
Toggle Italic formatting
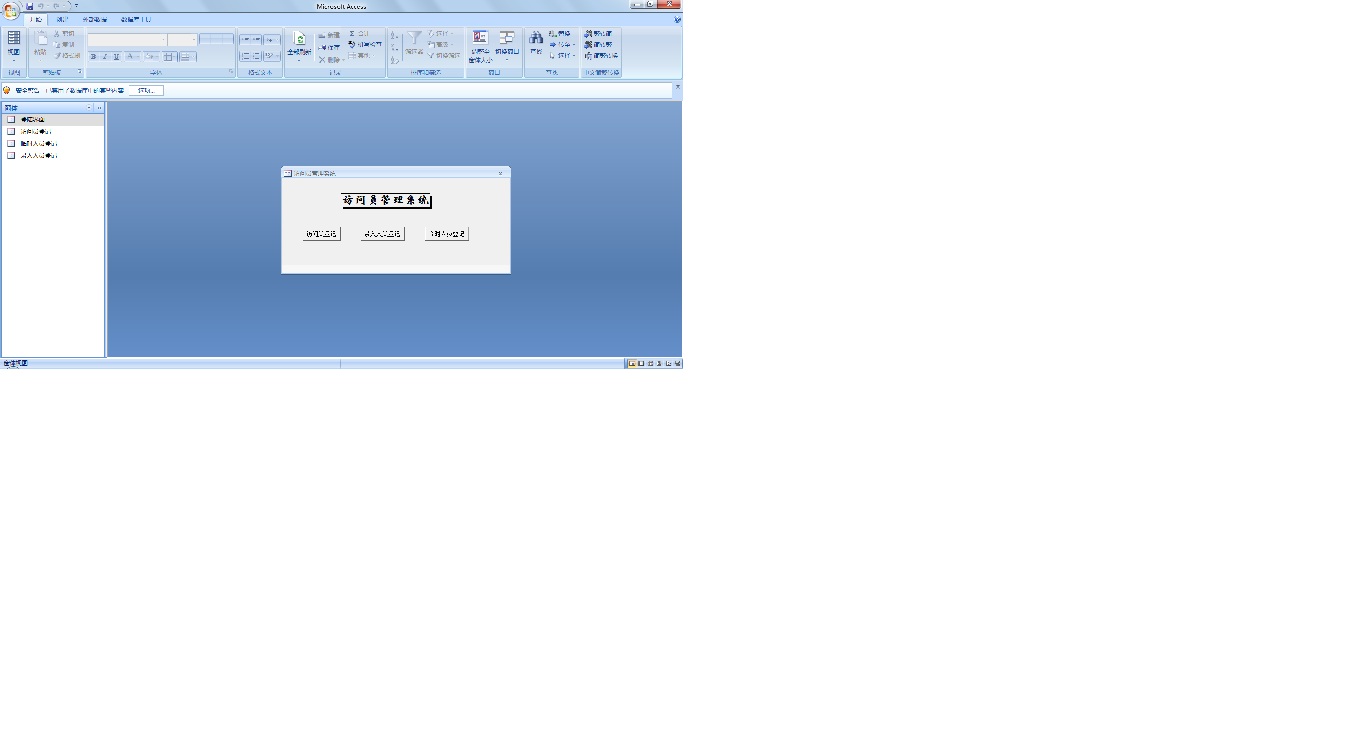[x=104, y=56]
